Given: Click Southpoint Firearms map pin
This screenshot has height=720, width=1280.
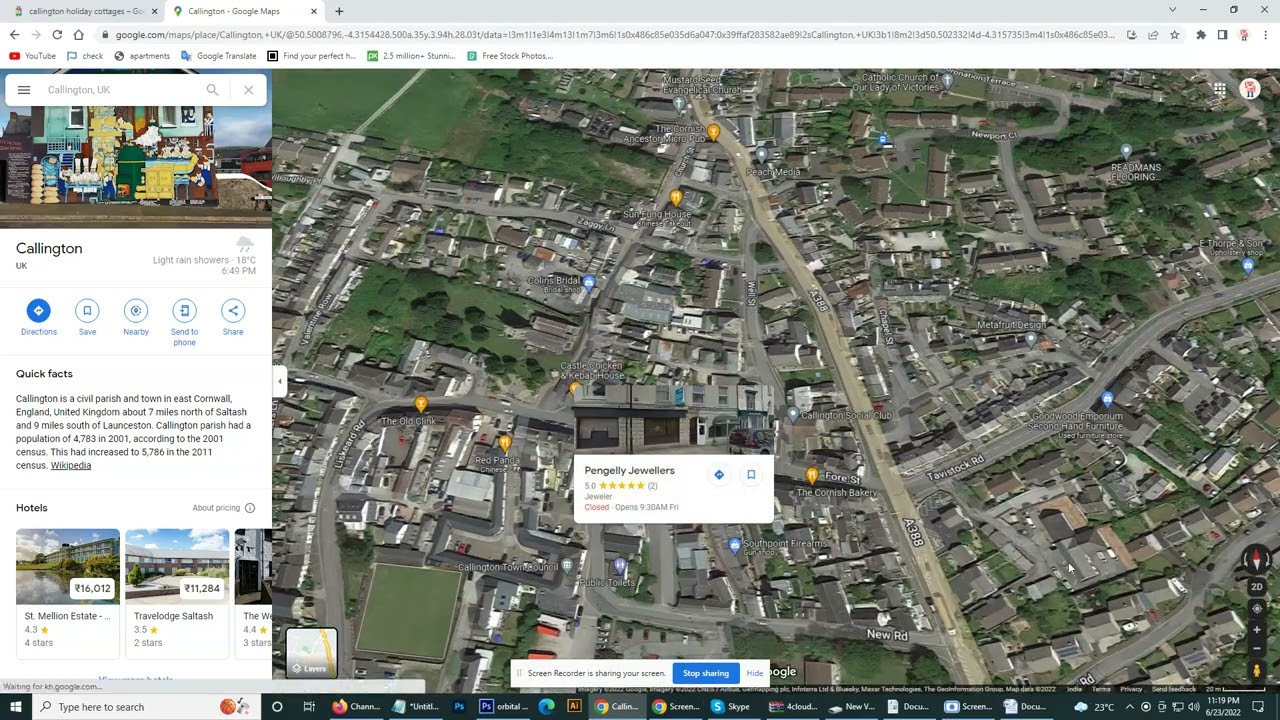Looking at the screenshot, I should (735, 546).
